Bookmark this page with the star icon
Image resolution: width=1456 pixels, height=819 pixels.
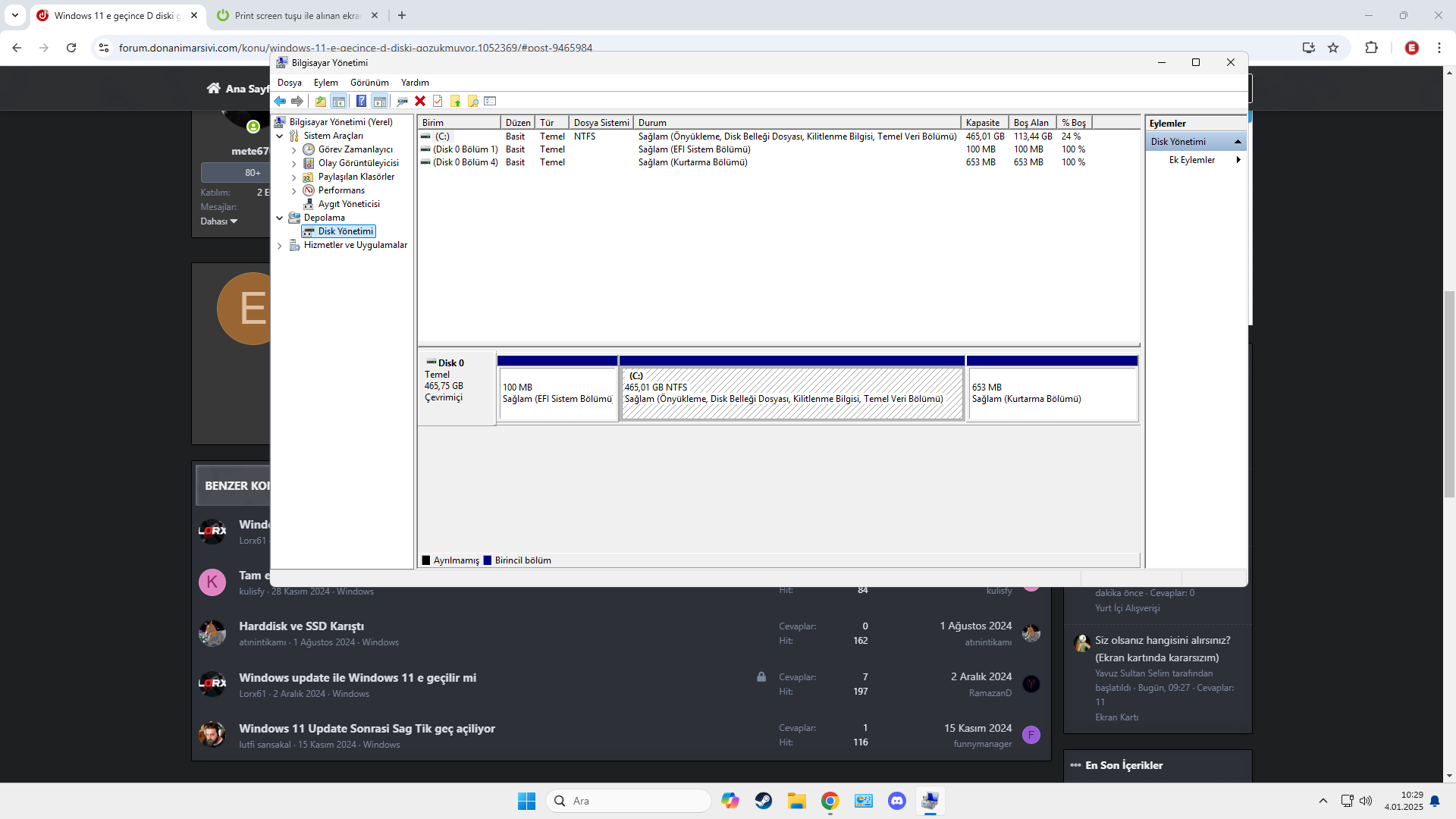point(1333,48)
